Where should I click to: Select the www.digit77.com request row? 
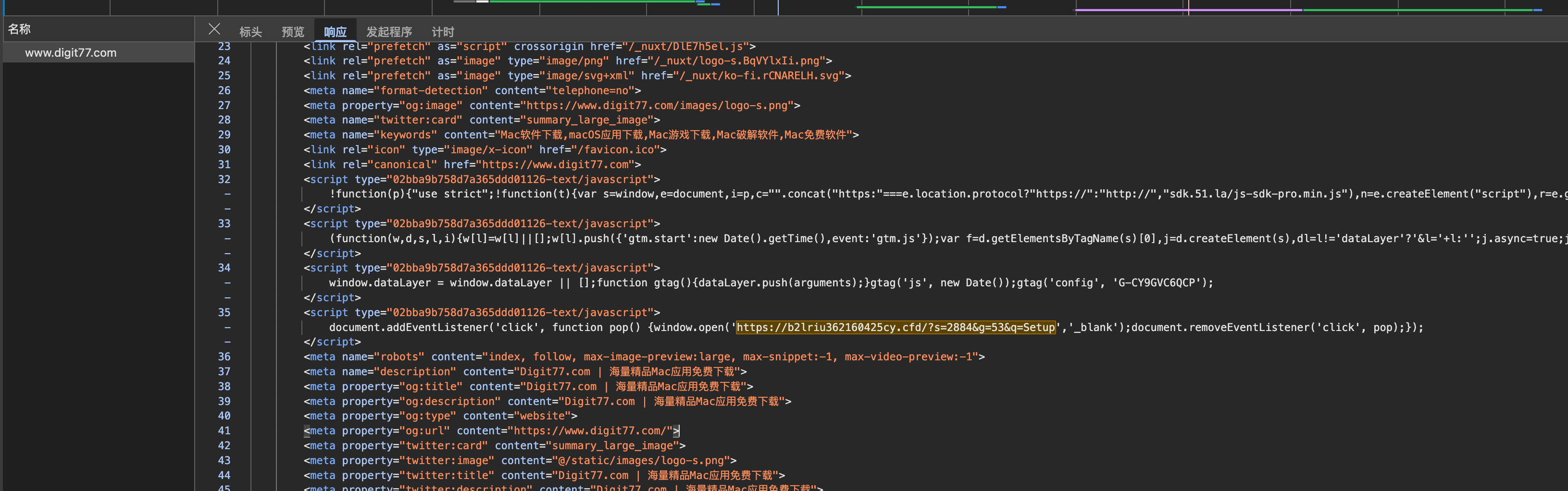click(x=71, y=53)
